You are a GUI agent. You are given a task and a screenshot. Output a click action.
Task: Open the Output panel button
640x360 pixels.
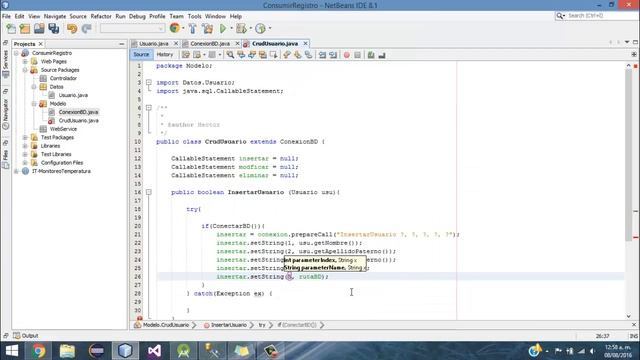26,336
